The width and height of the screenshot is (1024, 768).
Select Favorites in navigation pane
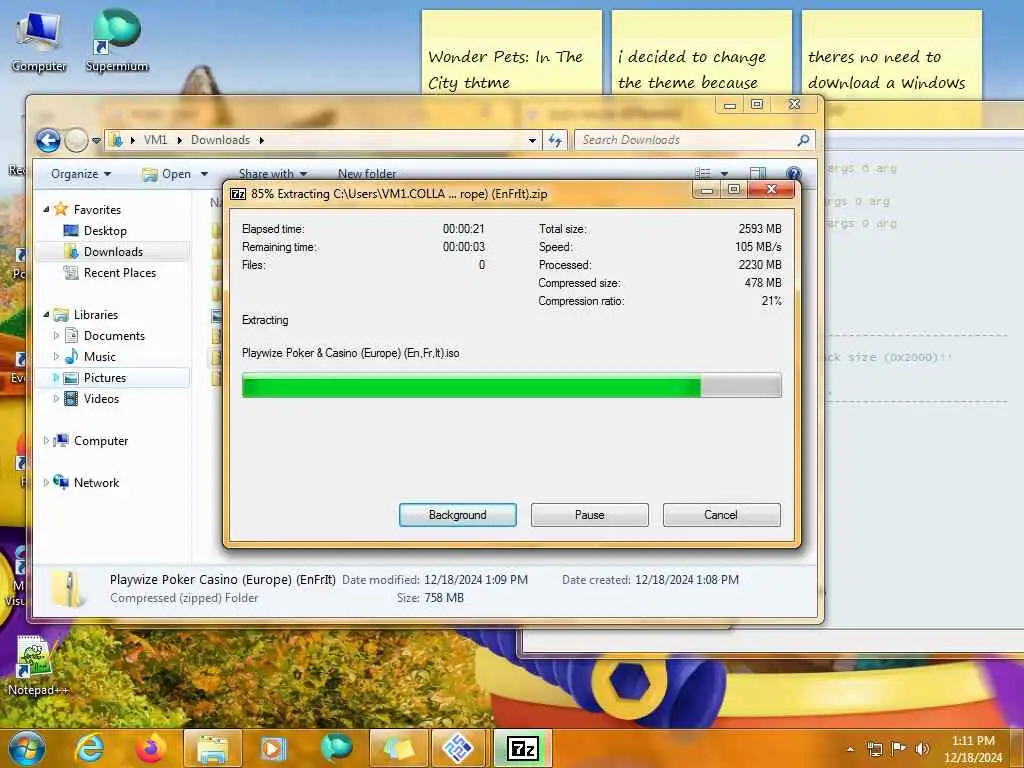click(x=97, y=210)
